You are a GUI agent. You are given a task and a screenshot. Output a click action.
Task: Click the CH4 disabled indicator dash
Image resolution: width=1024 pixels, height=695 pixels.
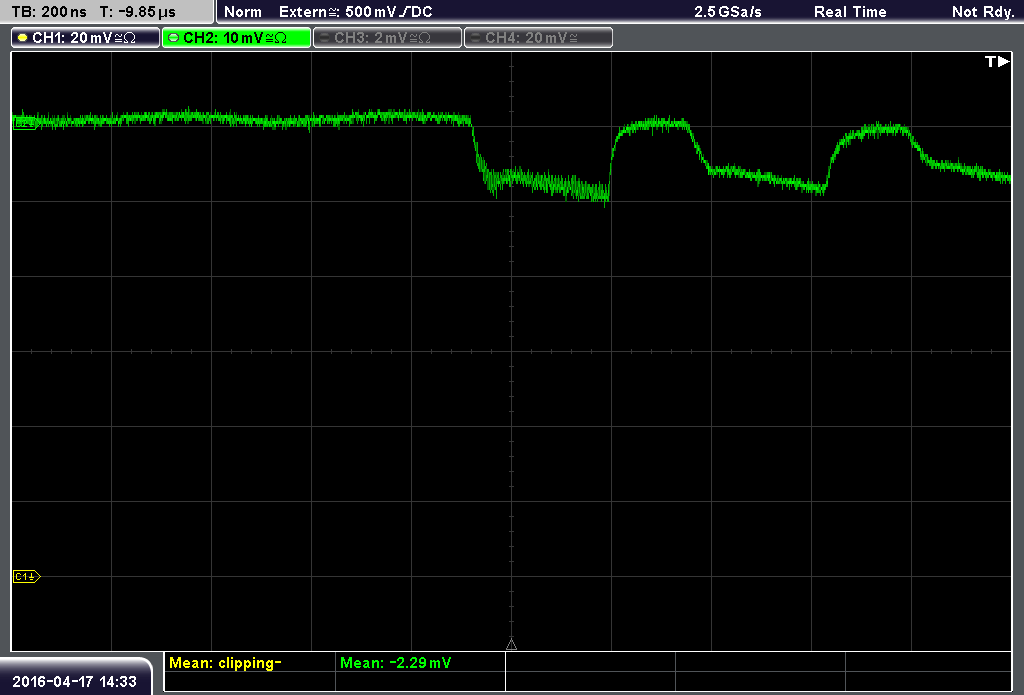point(475,38)
